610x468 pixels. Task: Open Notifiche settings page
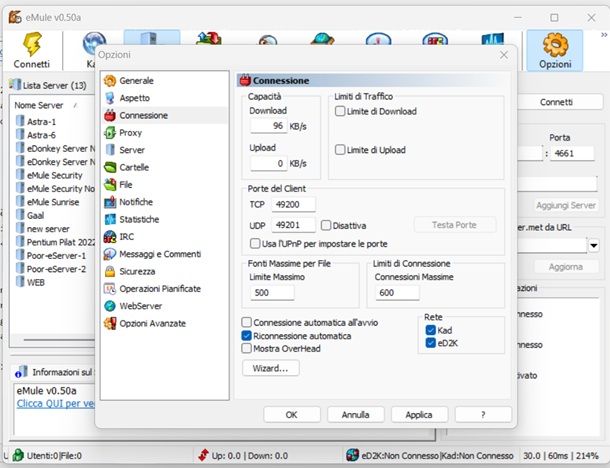coord(136,202)
